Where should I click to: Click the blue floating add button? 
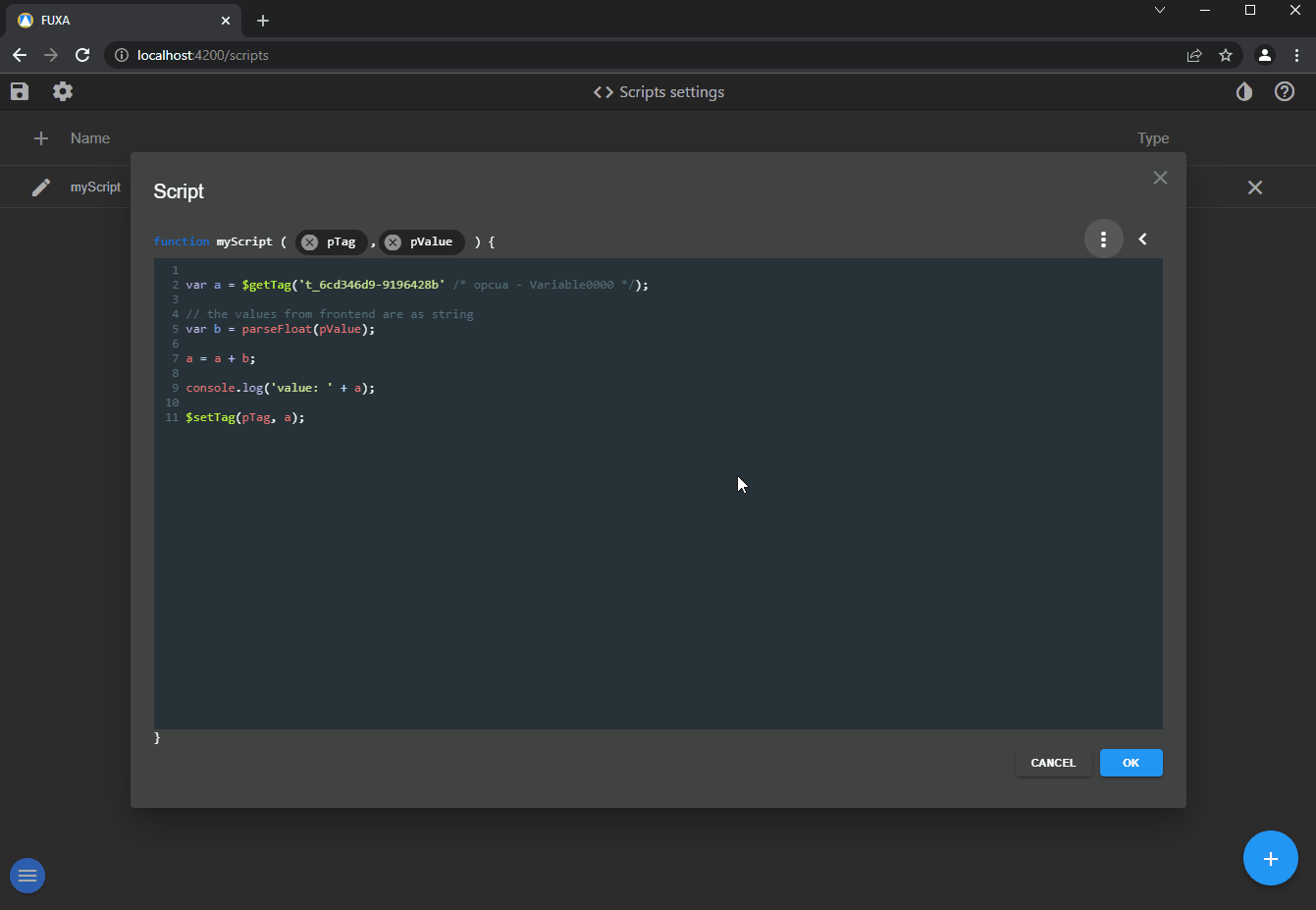click(1270, 859)
